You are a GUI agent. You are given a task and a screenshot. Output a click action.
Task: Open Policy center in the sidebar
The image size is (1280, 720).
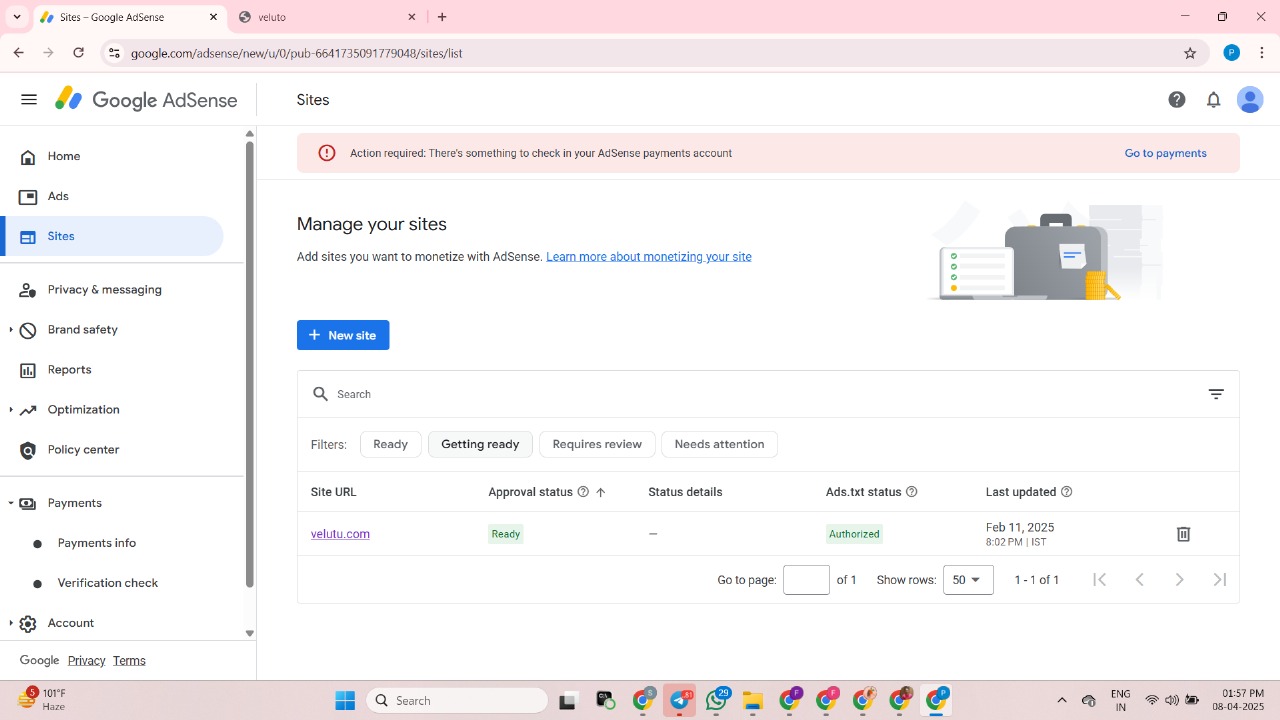click(112, 450)
